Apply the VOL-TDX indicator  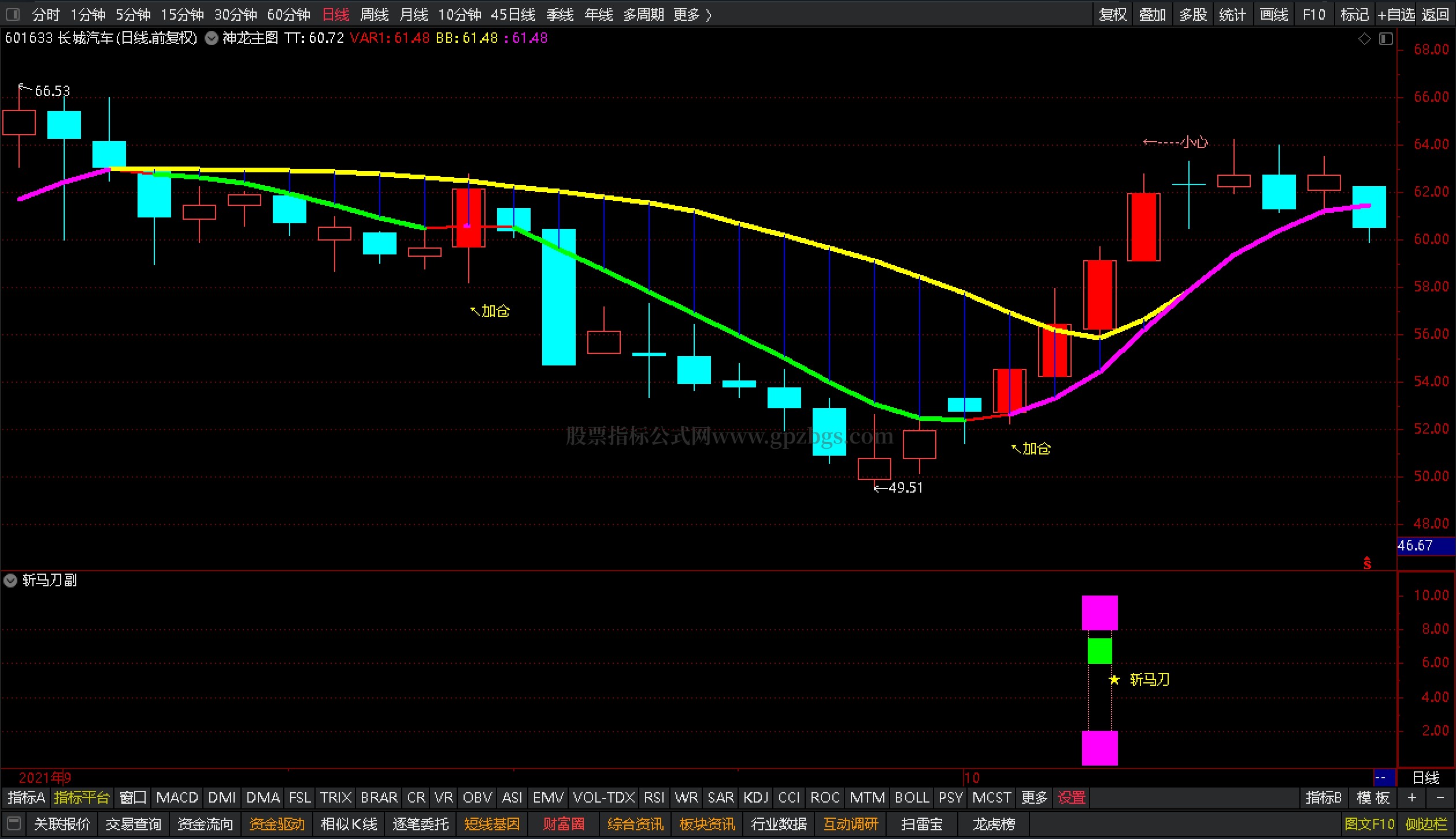(x=604, y=798)
